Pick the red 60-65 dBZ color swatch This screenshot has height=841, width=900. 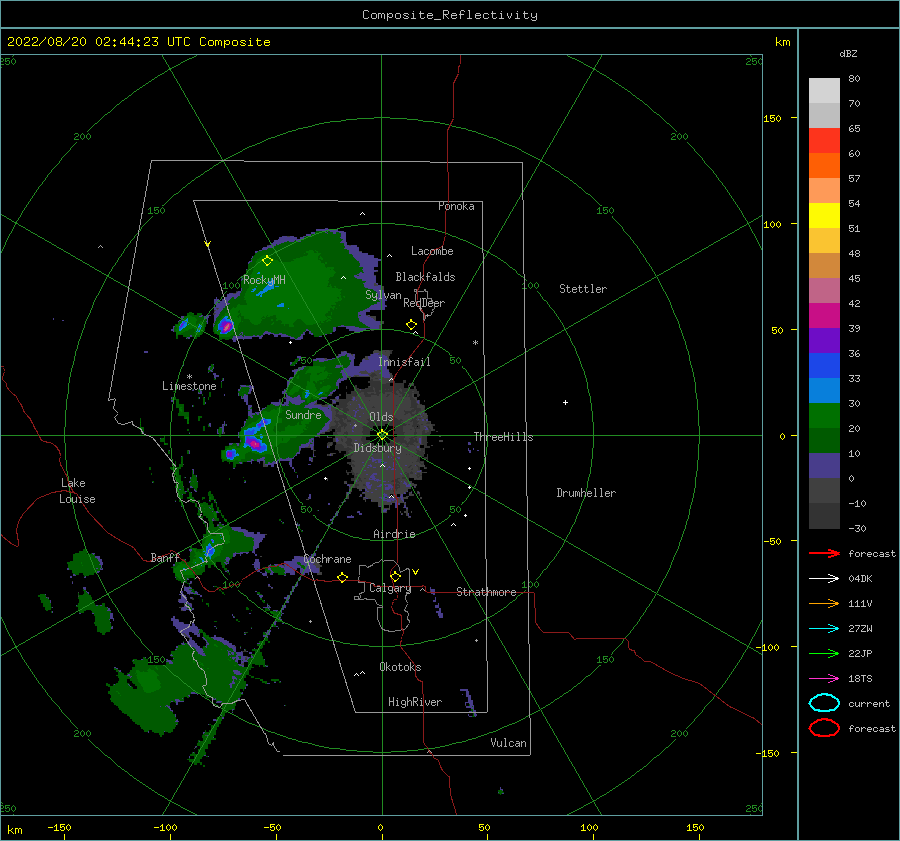(824, 141)
